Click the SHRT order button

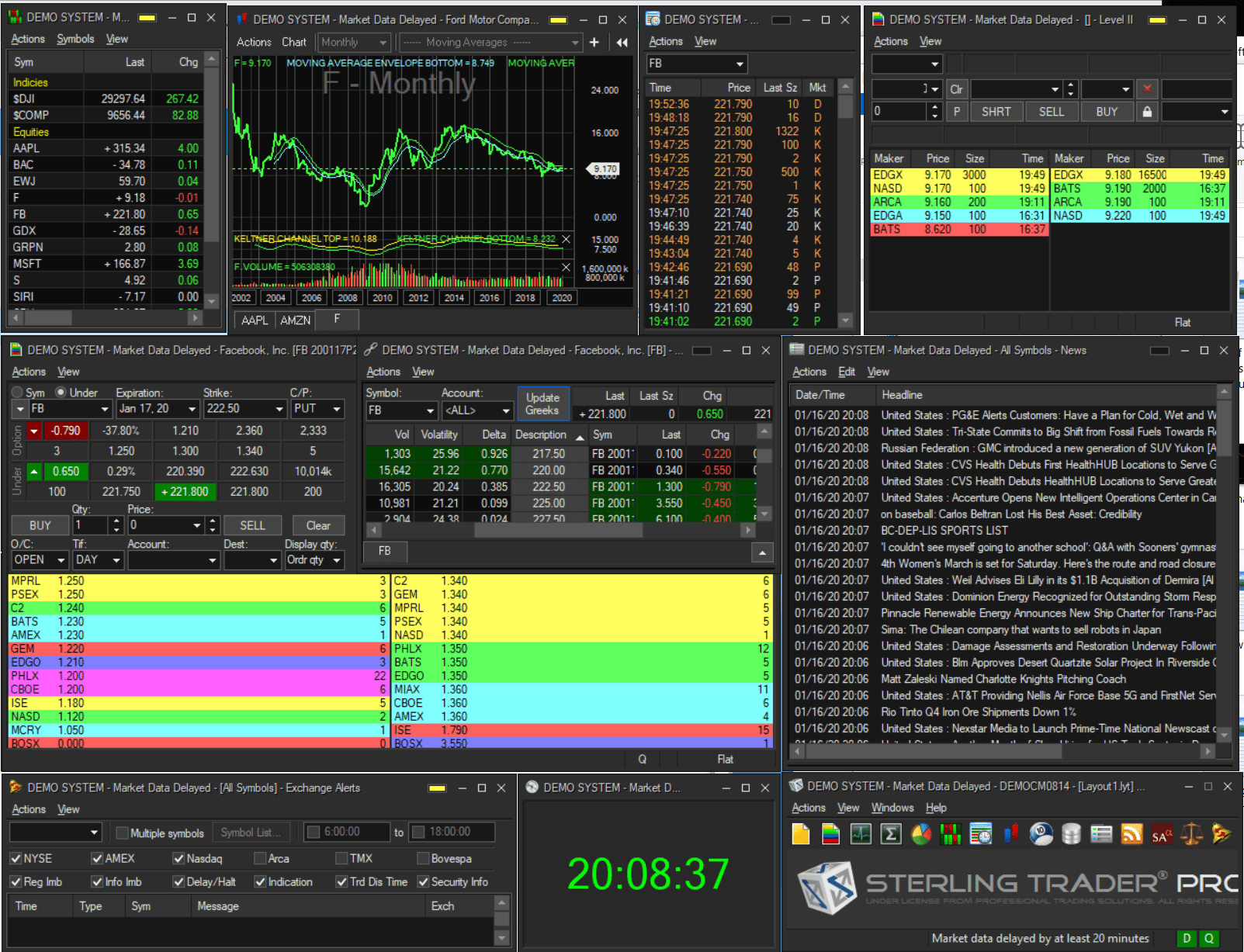pos(996,112)
